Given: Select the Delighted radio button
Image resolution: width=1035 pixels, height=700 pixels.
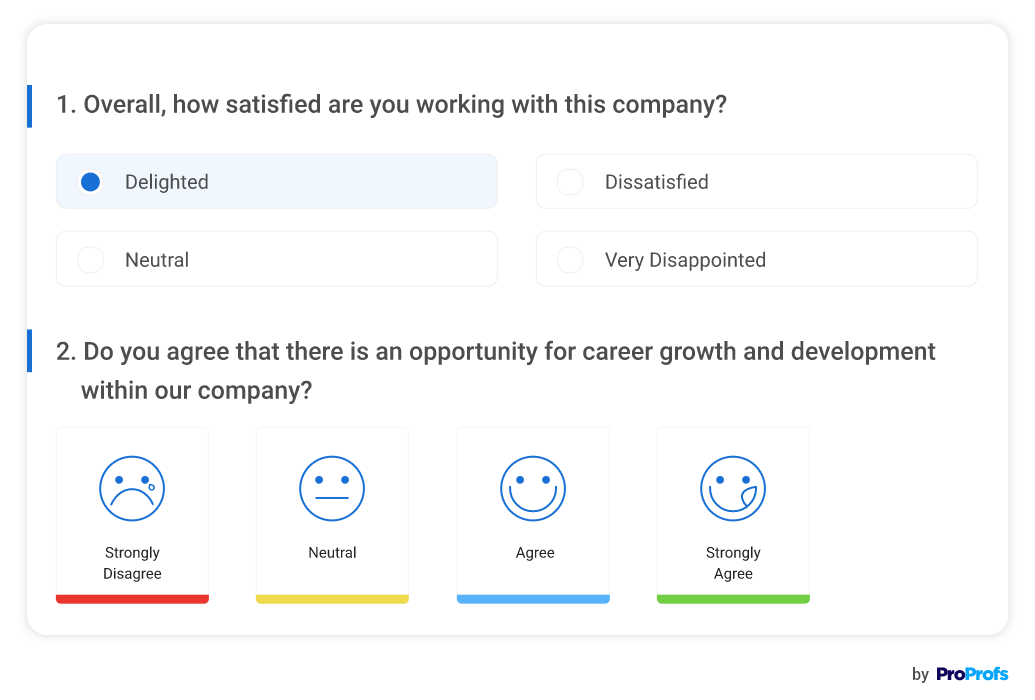Looking at the screenshot, I should click(x=91, y=182).
